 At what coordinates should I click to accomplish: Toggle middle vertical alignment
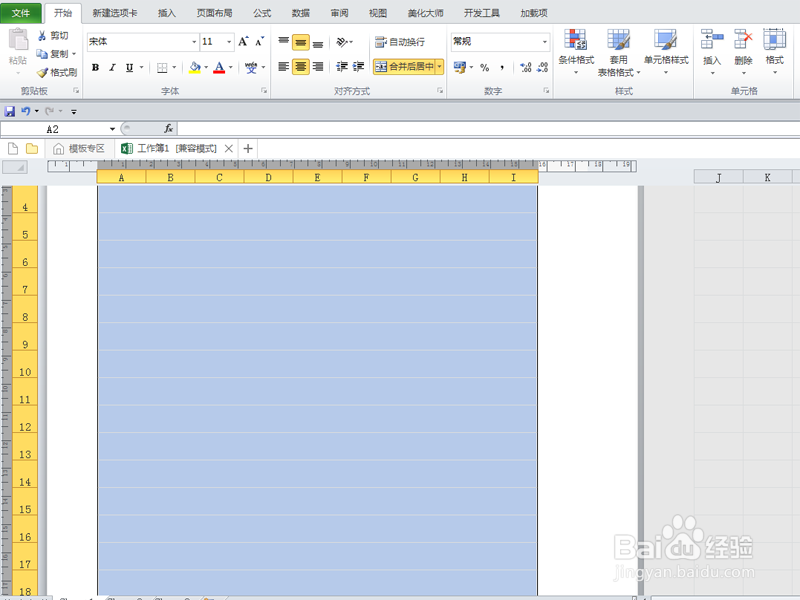[x=301, y=42]
